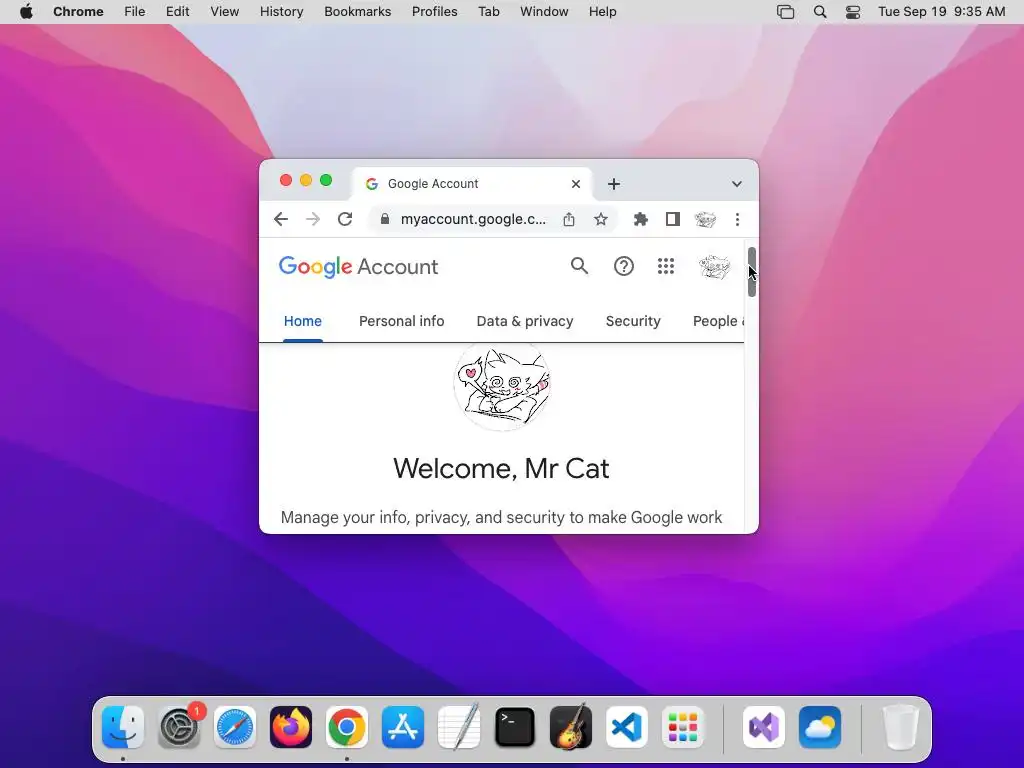Minimize Chrome with the yellow button

(306, 180)
